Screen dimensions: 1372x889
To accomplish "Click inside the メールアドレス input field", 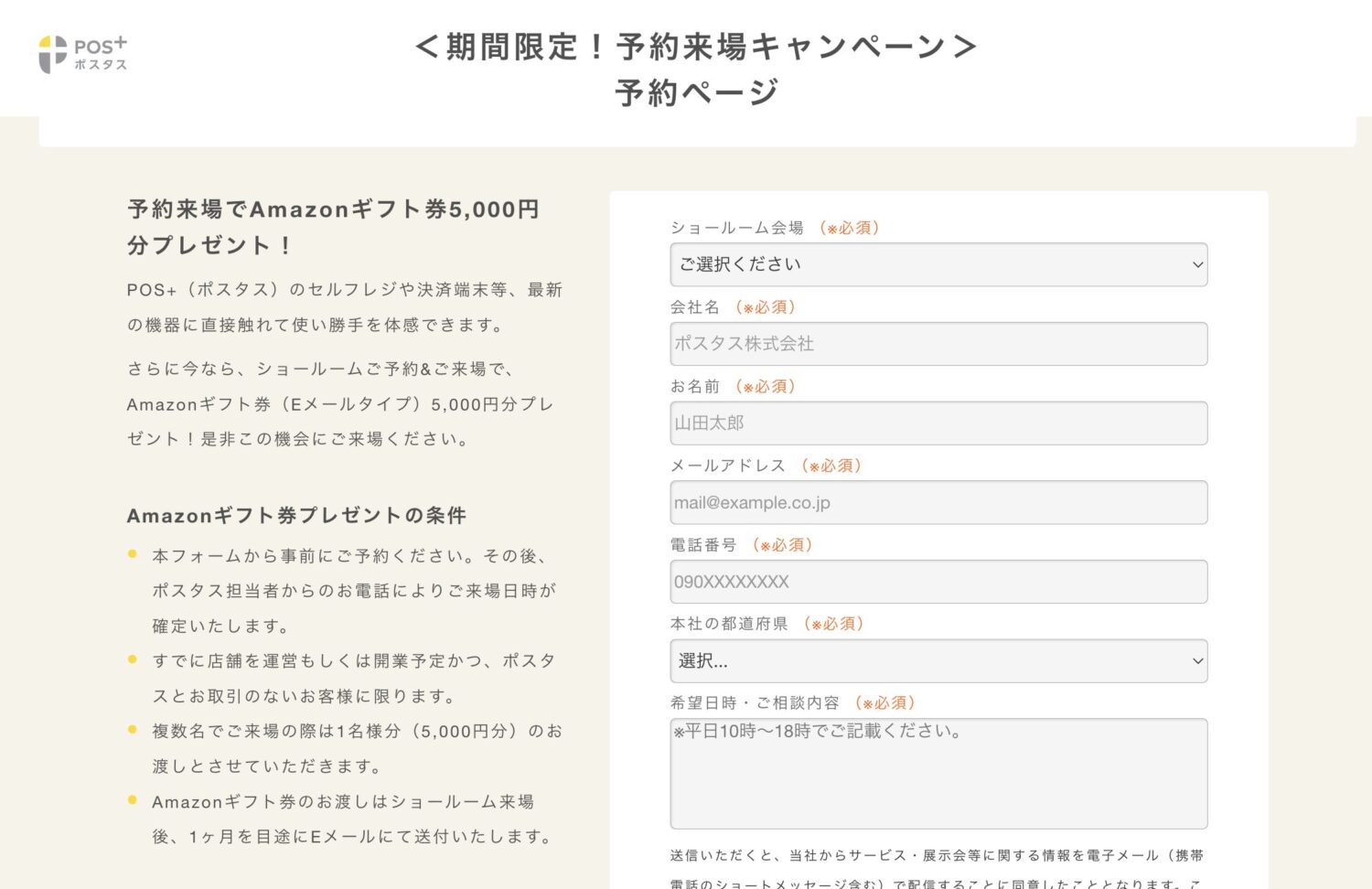I will 938,502.
